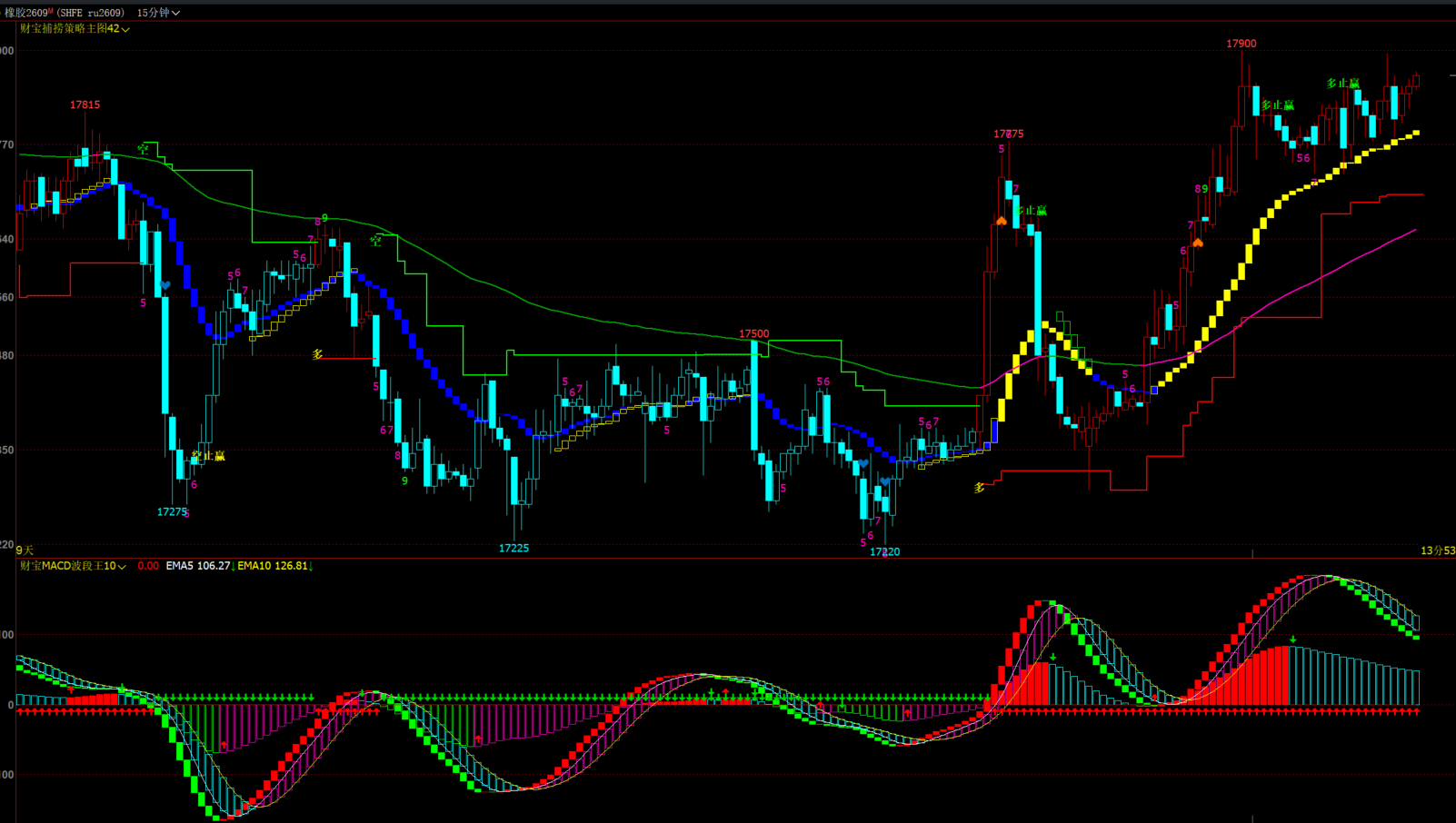Expand the 财宝捕捞策略主图42 indicator menu

(75, 29)
